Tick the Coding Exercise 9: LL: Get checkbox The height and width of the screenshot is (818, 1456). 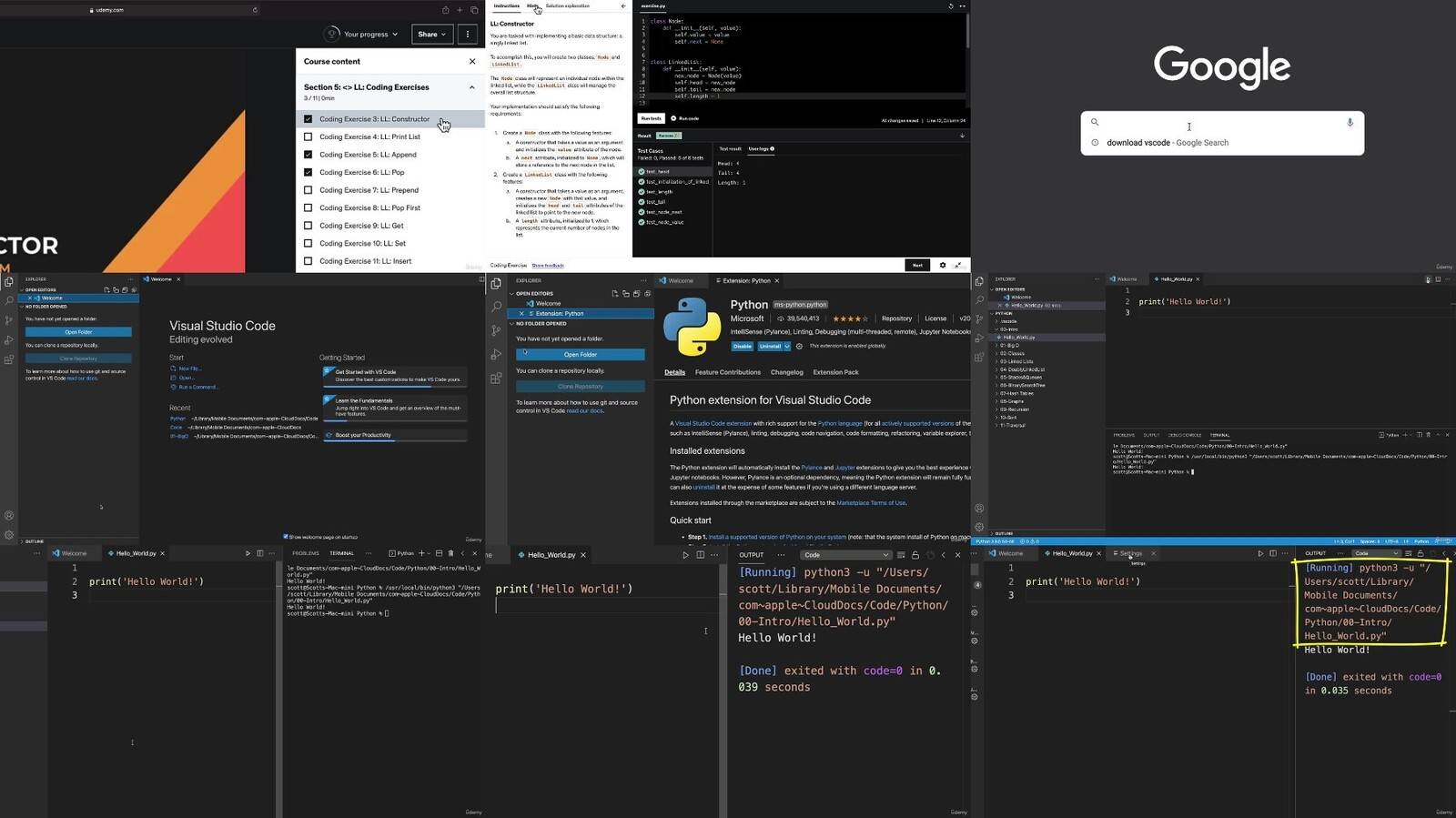(x=308, y=226)
